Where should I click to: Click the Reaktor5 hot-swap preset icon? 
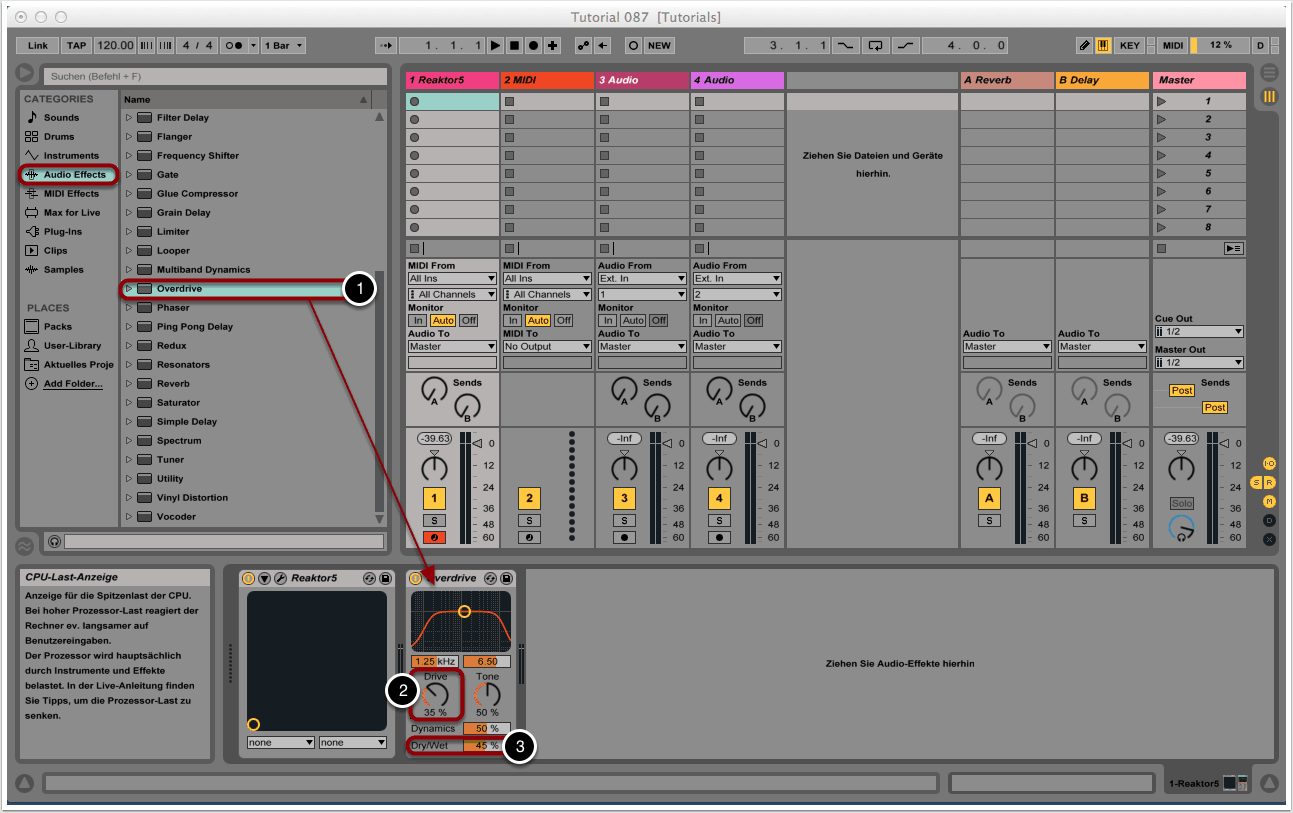pos(369,578)
